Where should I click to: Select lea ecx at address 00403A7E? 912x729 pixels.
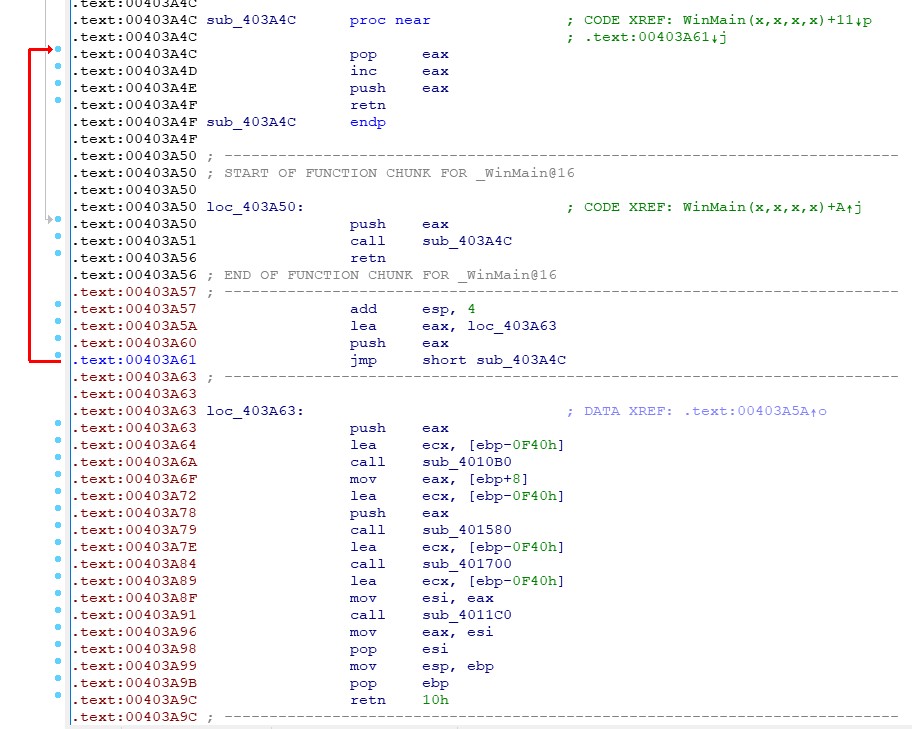click(x=457, y=547)
